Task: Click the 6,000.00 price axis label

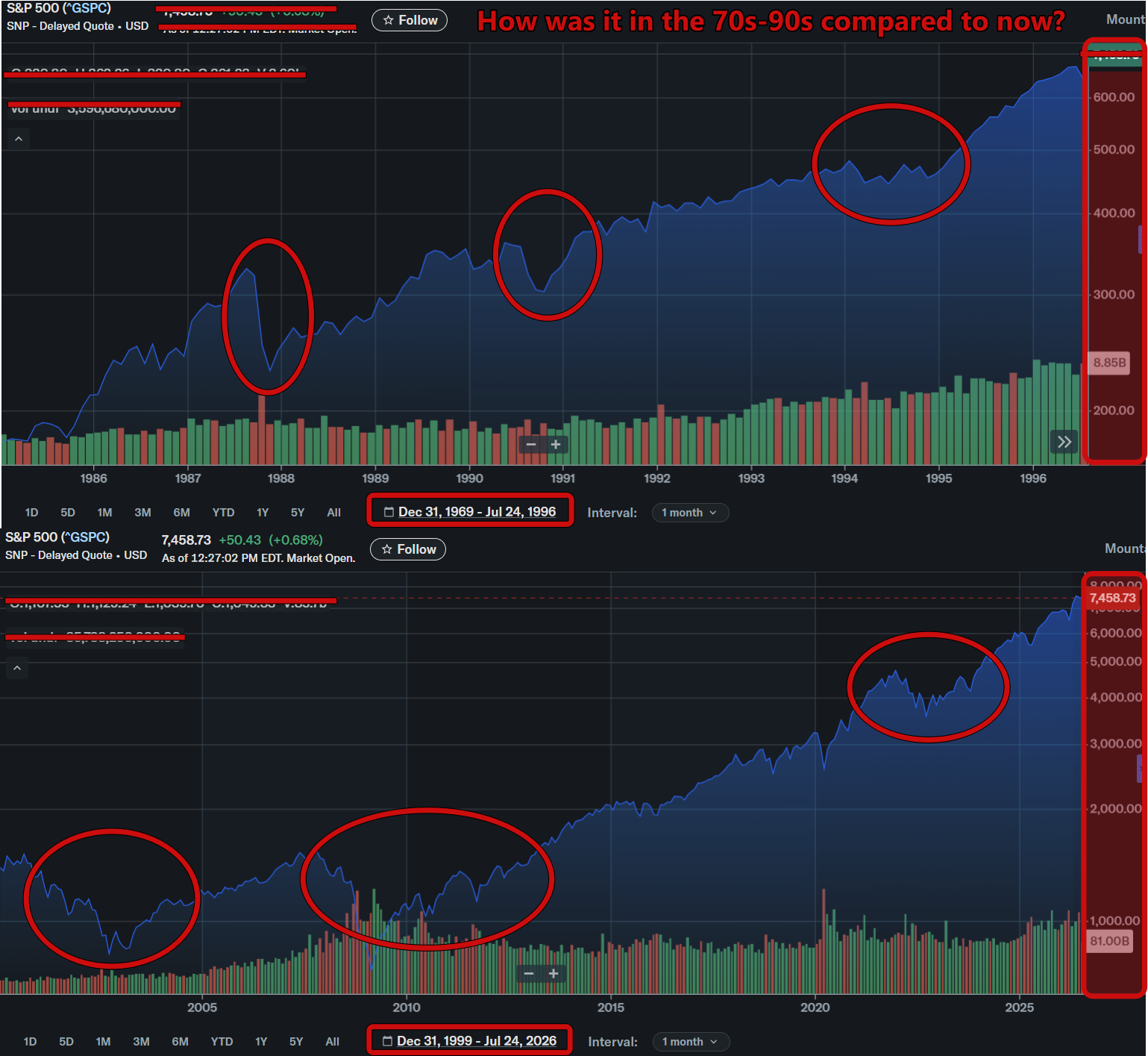Action: coord(1115,634)
